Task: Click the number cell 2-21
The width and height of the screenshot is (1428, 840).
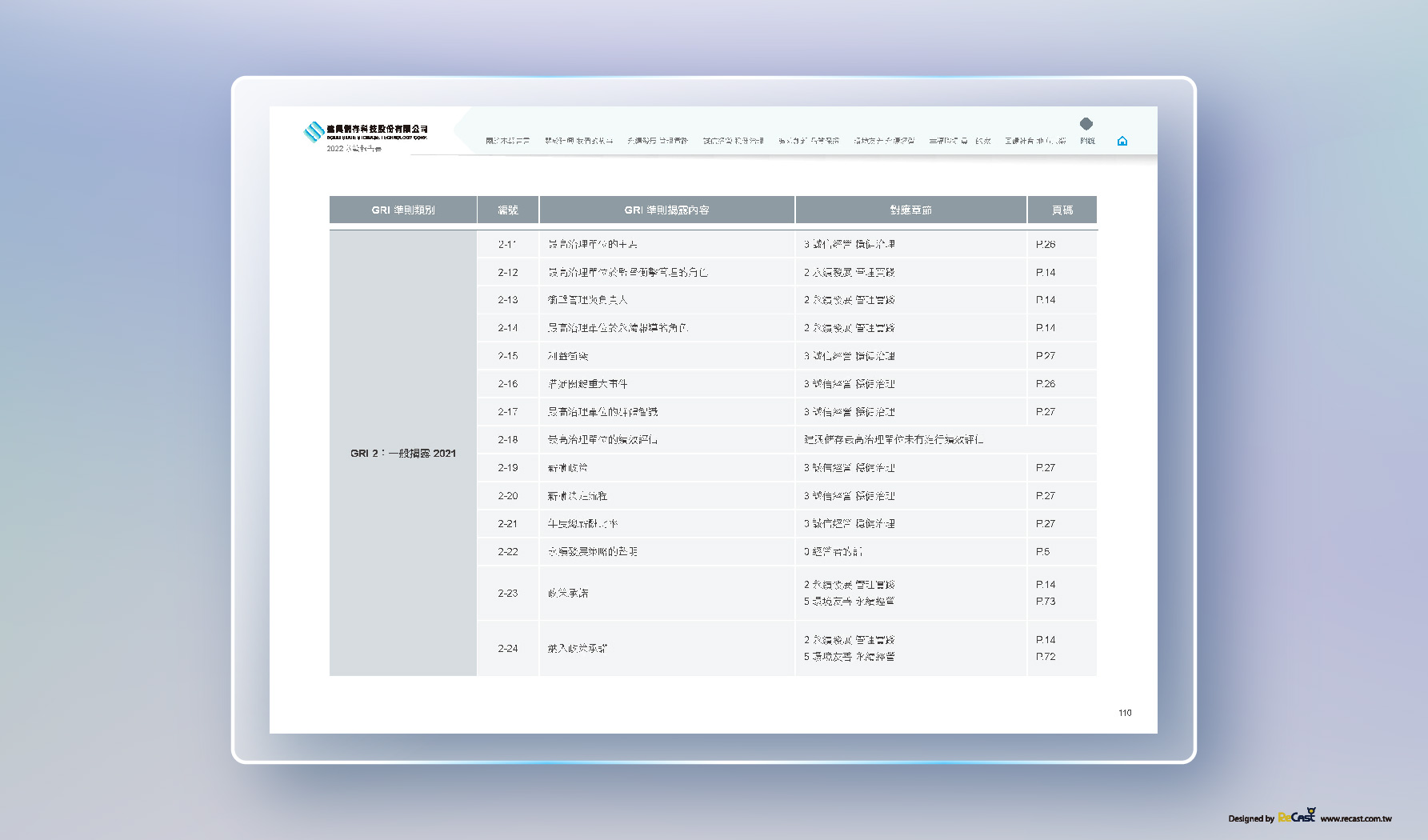Action: pyautogui.click(x=508, y=524)
